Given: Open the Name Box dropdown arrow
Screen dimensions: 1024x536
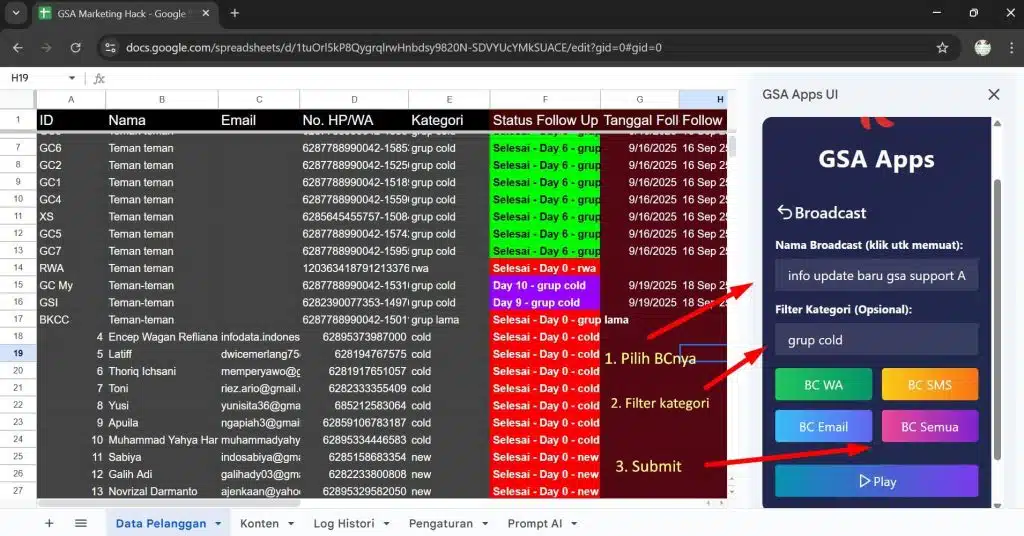Looking at the screenshot, I should (71, 78).
